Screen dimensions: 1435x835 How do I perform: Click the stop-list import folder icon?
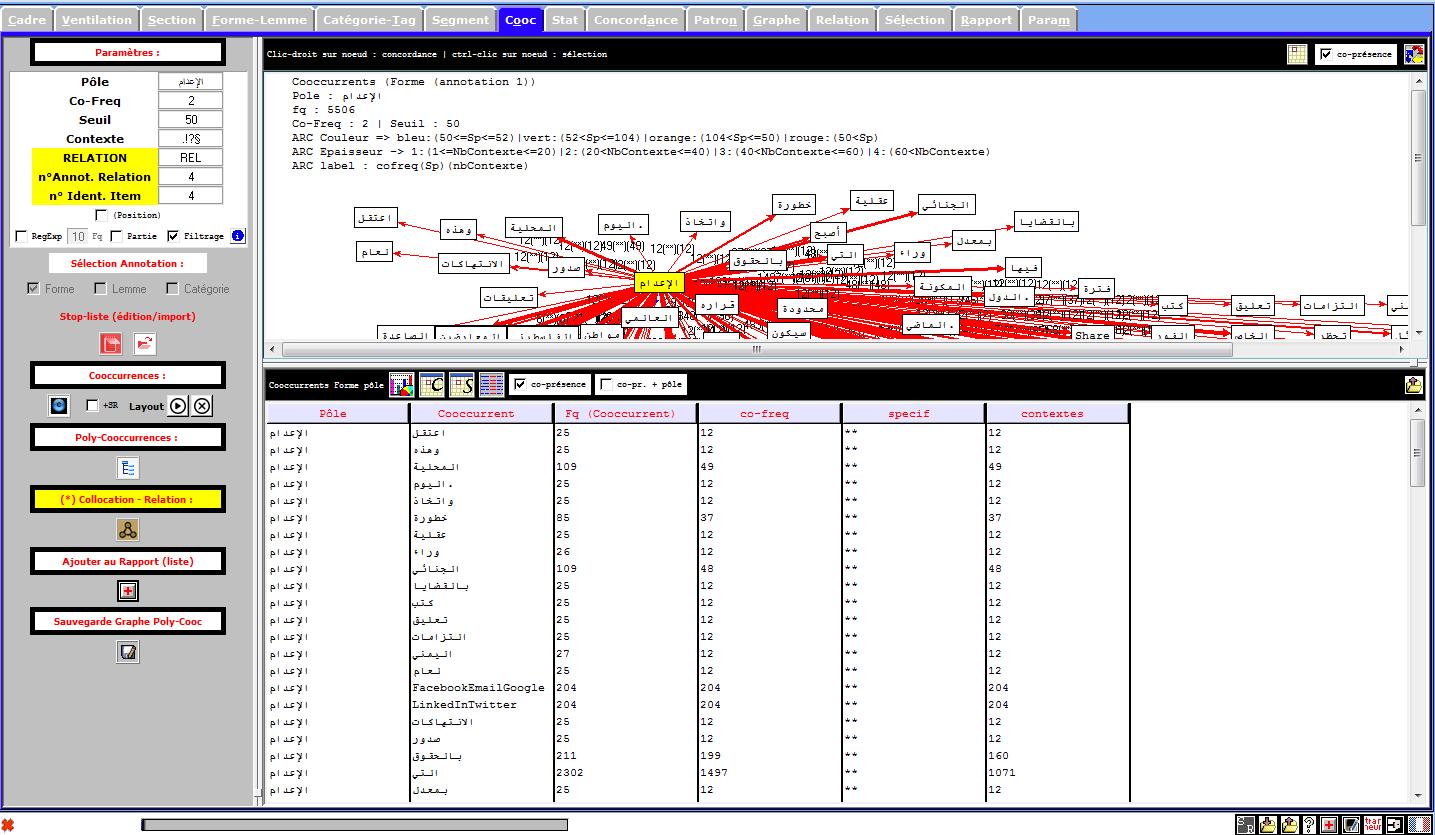pyautogui.click(x=146, y=344)
